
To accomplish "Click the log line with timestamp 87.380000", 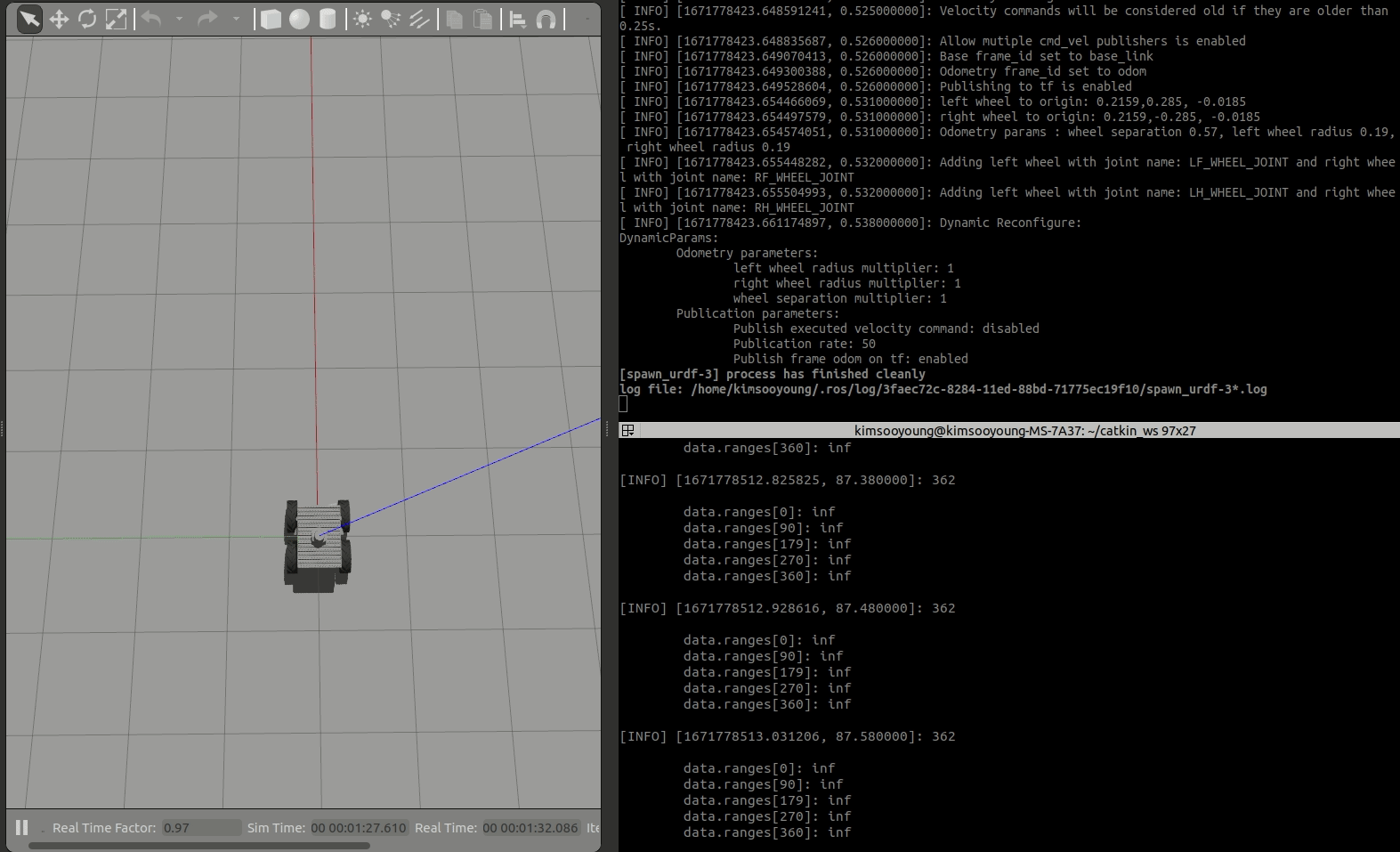I will [x=787, y=480].
